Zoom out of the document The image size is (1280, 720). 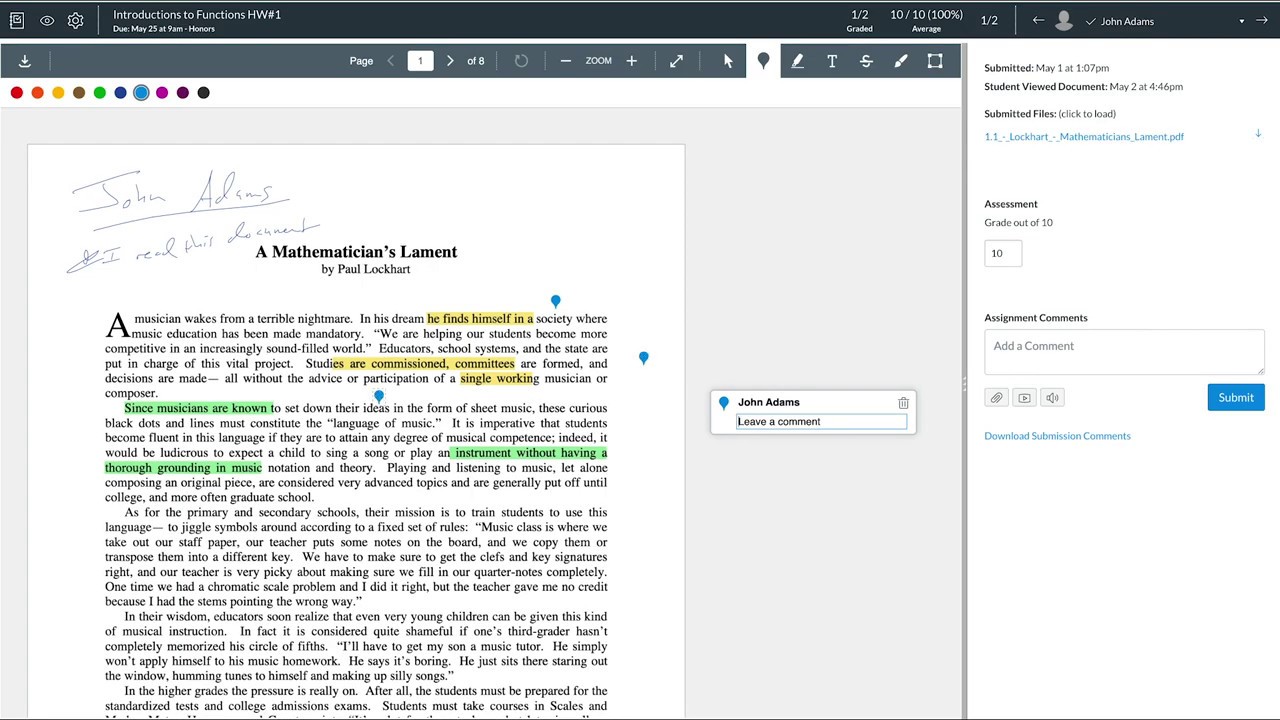tap(566, 61)
